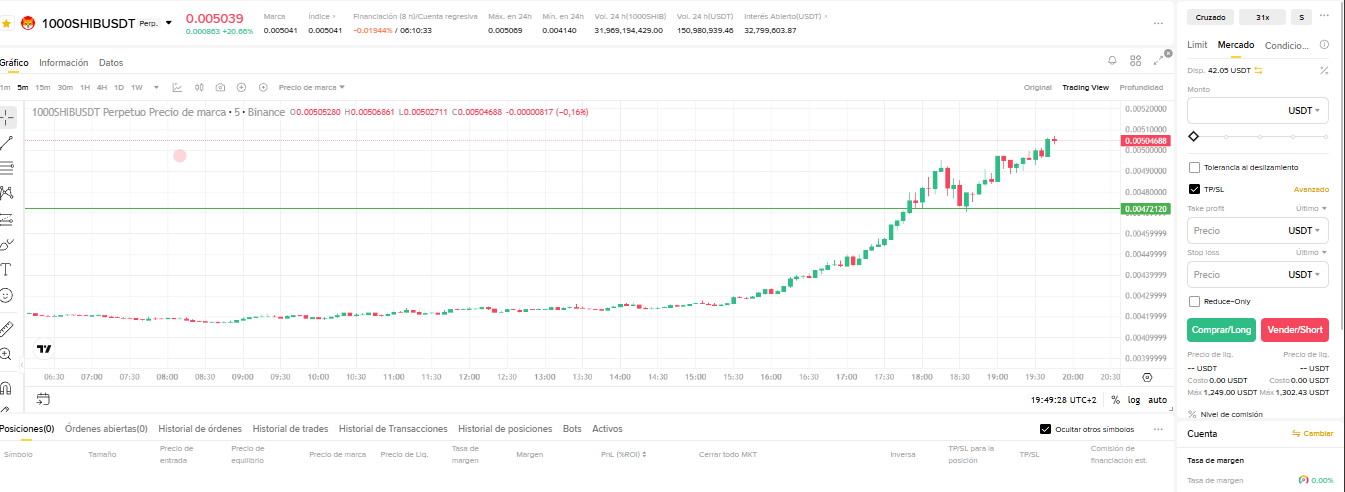Take a chart snapshot with camera icon
1345x492 pixels.
coord(220,87)
